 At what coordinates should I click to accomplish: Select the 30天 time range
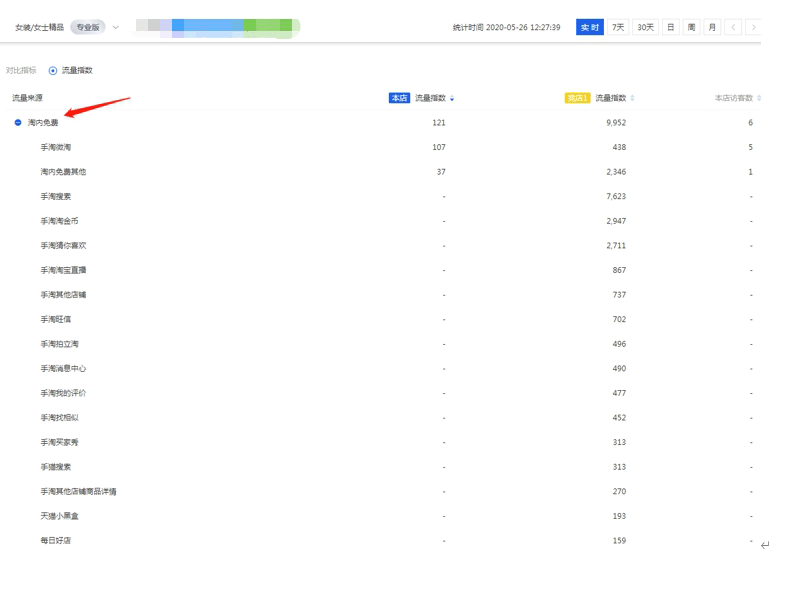coord(646,27)
